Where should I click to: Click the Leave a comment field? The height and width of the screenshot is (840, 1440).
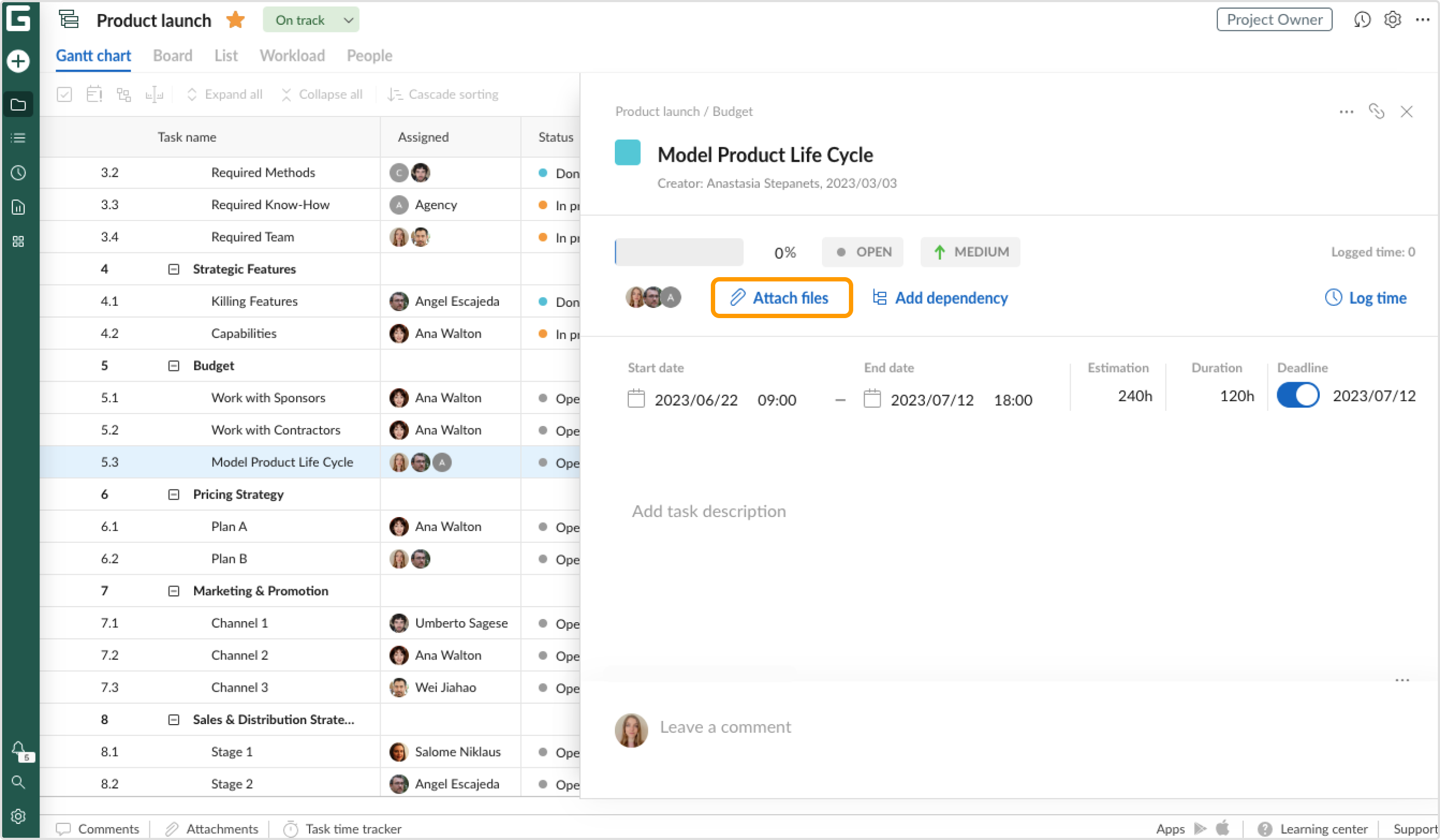tap(725, 727)
